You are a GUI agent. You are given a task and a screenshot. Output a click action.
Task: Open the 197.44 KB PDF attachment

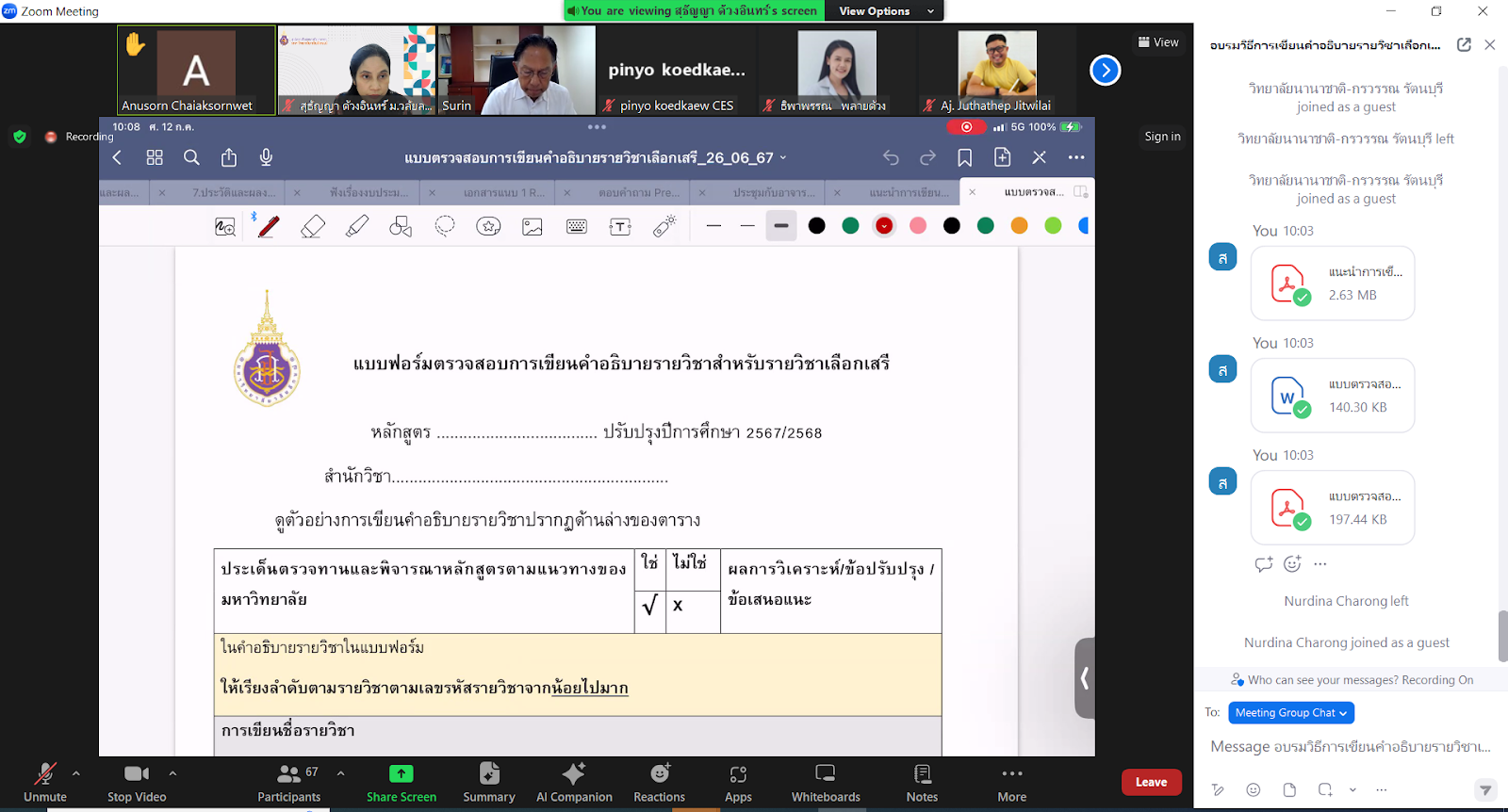pyautogui.click(x=1333, y=508)
